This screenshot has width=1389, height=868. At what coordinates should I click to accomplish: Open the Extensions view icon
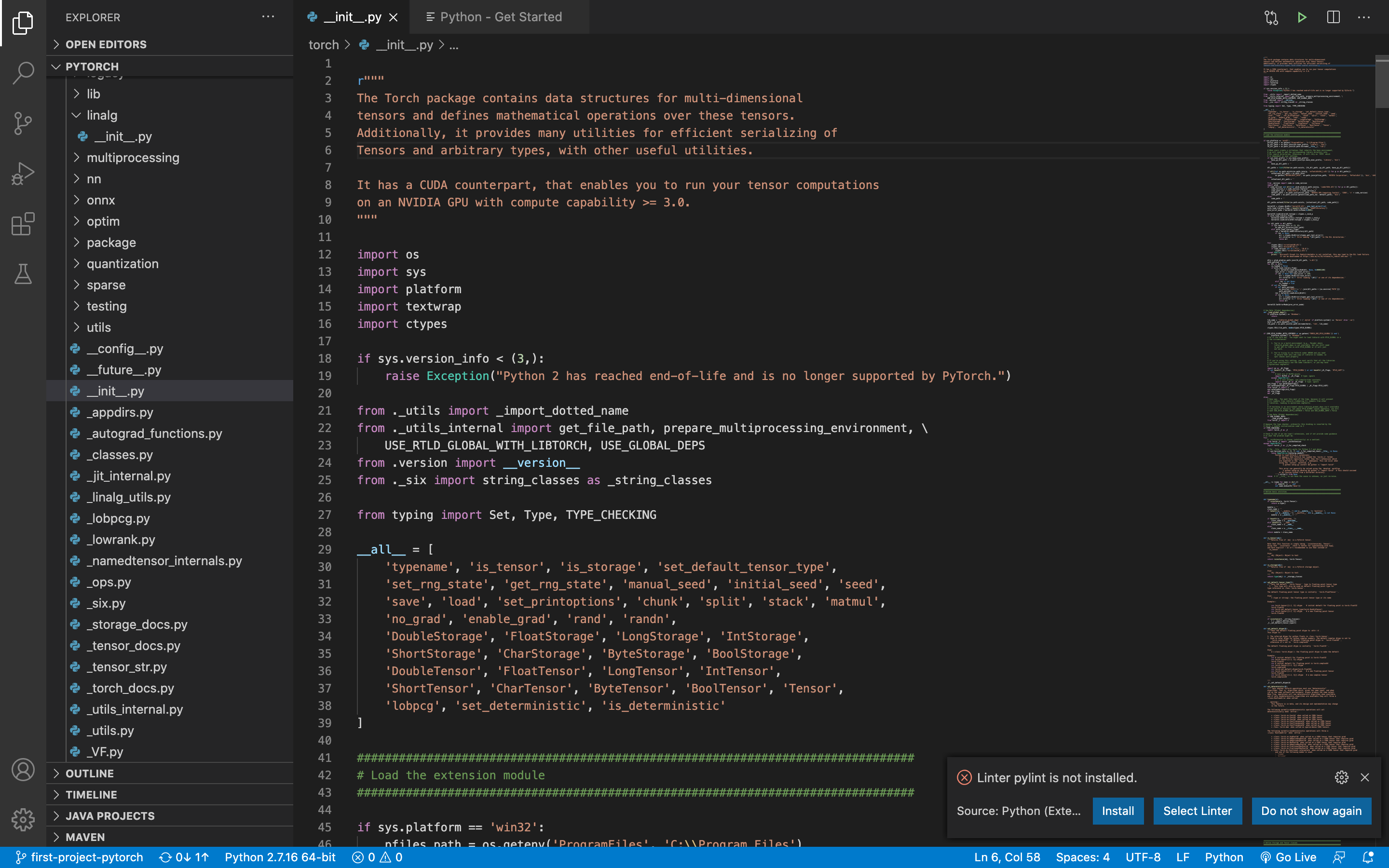(23, 224)
